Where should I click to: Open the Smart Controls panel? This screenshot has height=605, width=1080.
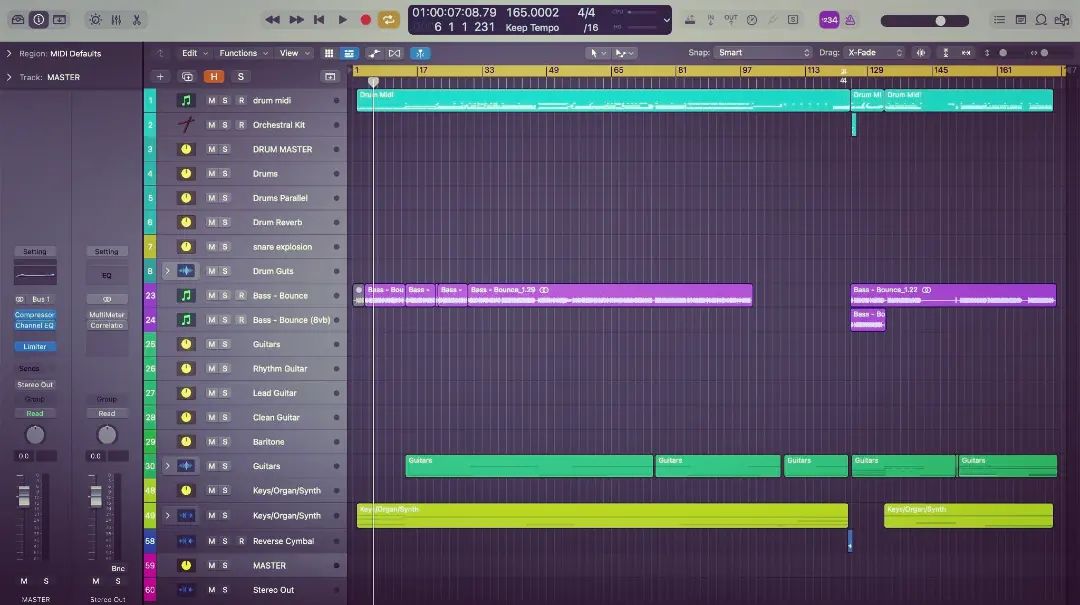(96, 20)
